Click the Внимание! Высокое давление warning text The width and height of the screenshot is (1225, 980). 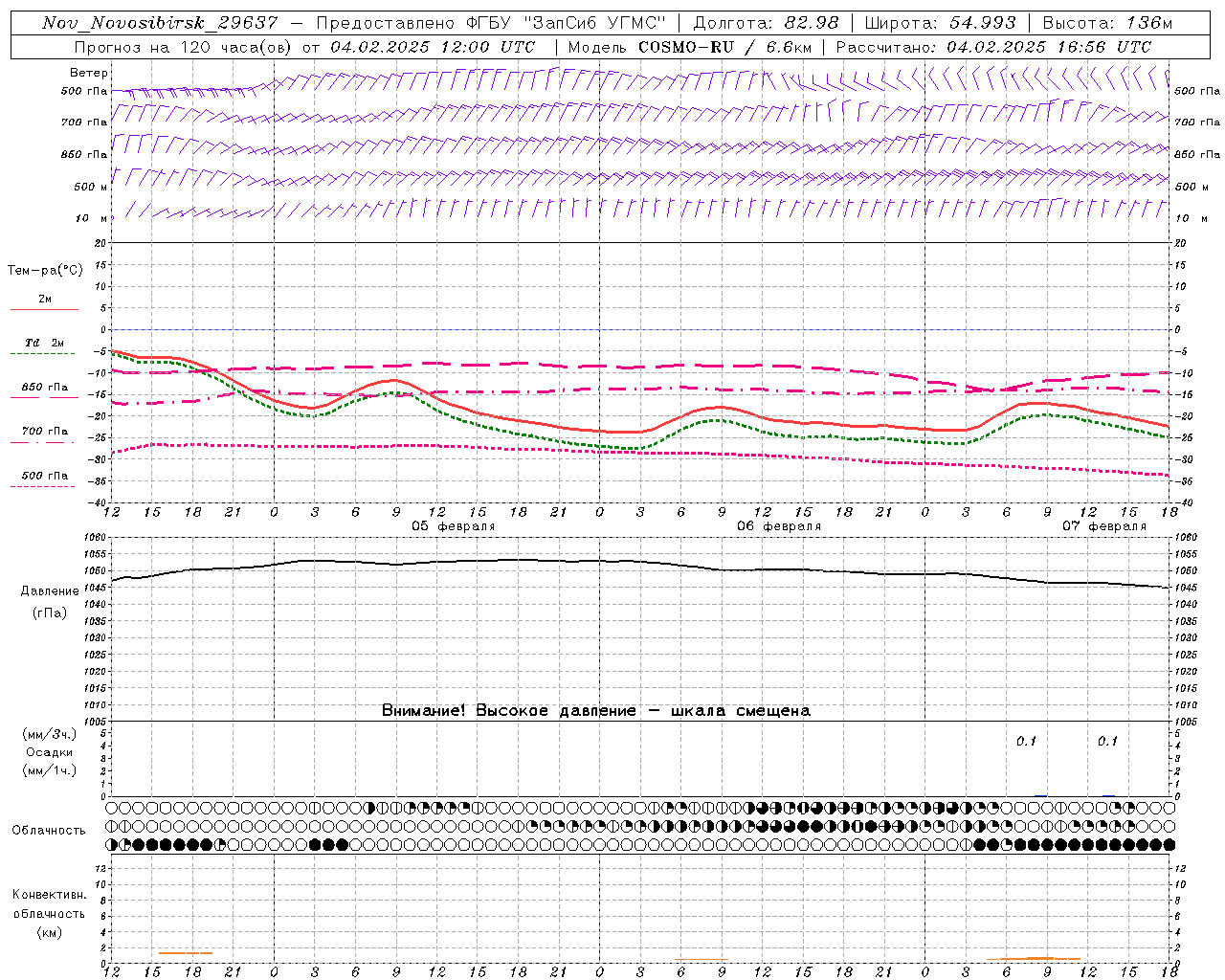[x=595, y=711]
